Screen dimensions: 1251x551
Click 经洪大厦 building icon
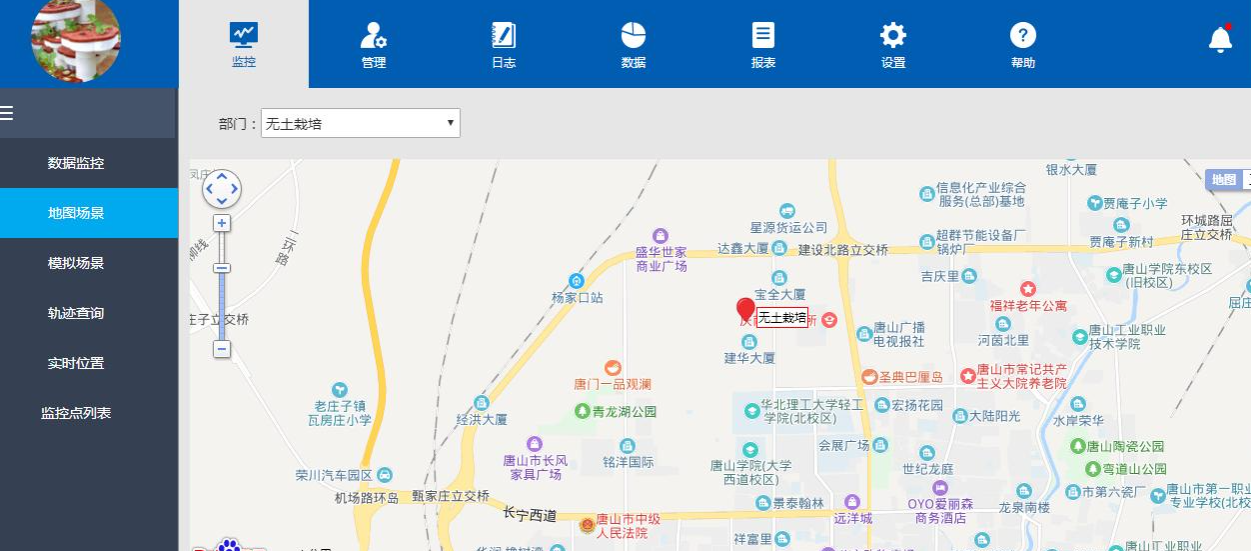(x=481, y=402)
